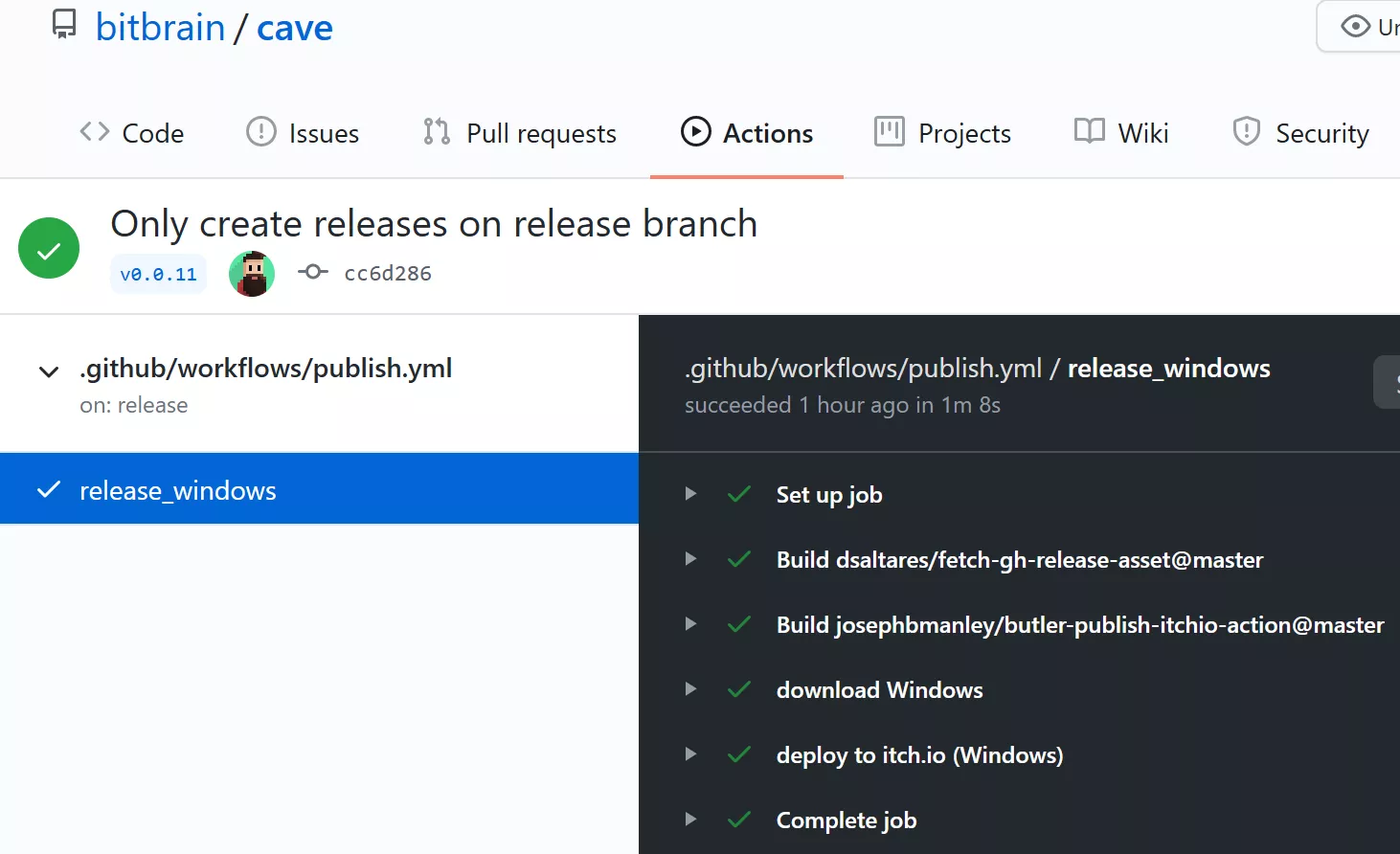Open commit cc6d286
This screenshot has height=854, width=1400.
click(388, 273)
